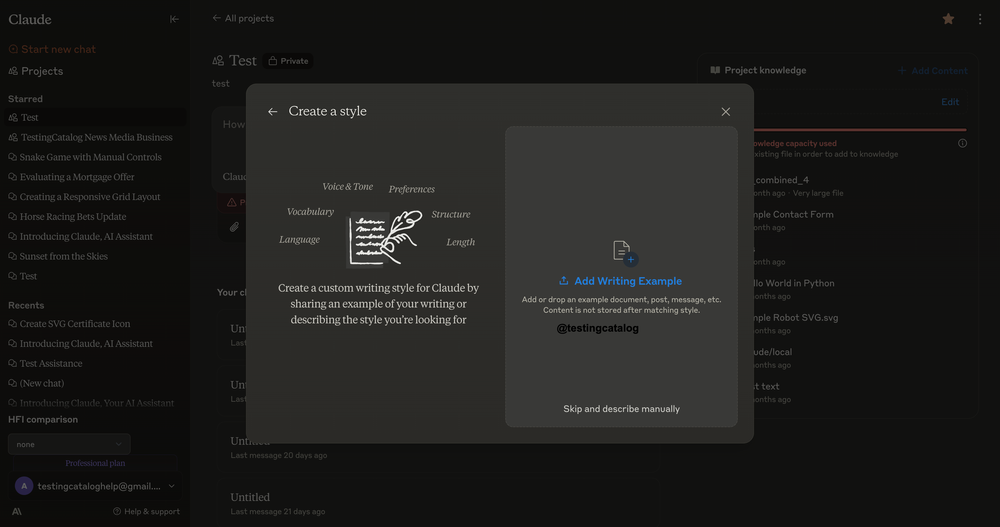
Task: Click the Anthropic logo icon at bottom left
Action: [x=17, y=511]
